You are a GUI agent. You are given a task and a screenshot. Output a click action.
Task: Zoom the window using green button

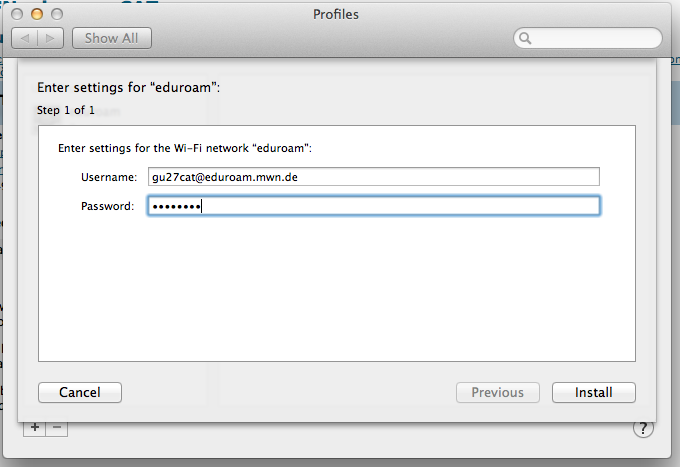(56, 15)
